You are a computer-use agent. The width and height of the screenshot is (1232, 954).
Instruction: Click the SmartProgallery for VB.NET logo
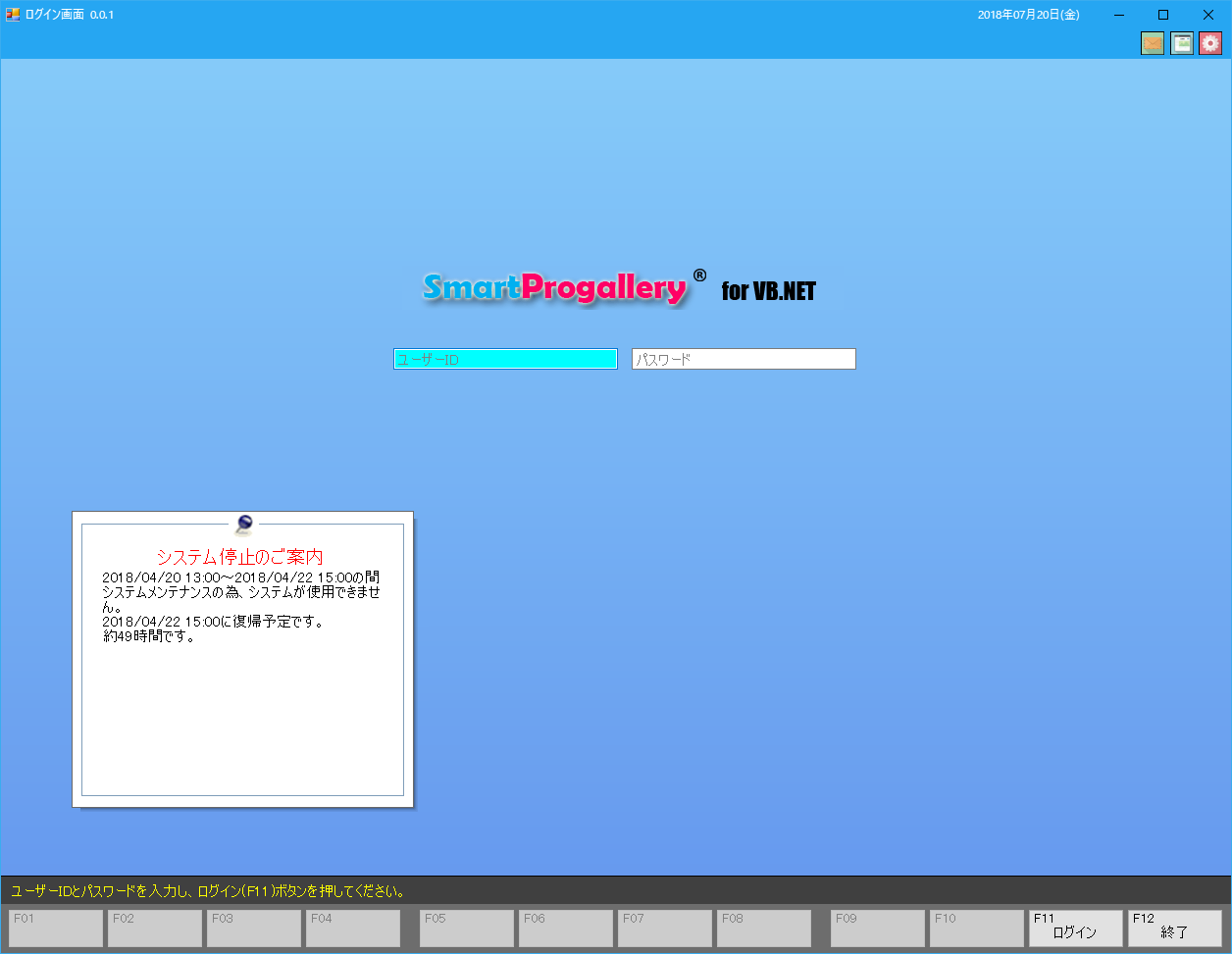(x=620, y=288)
